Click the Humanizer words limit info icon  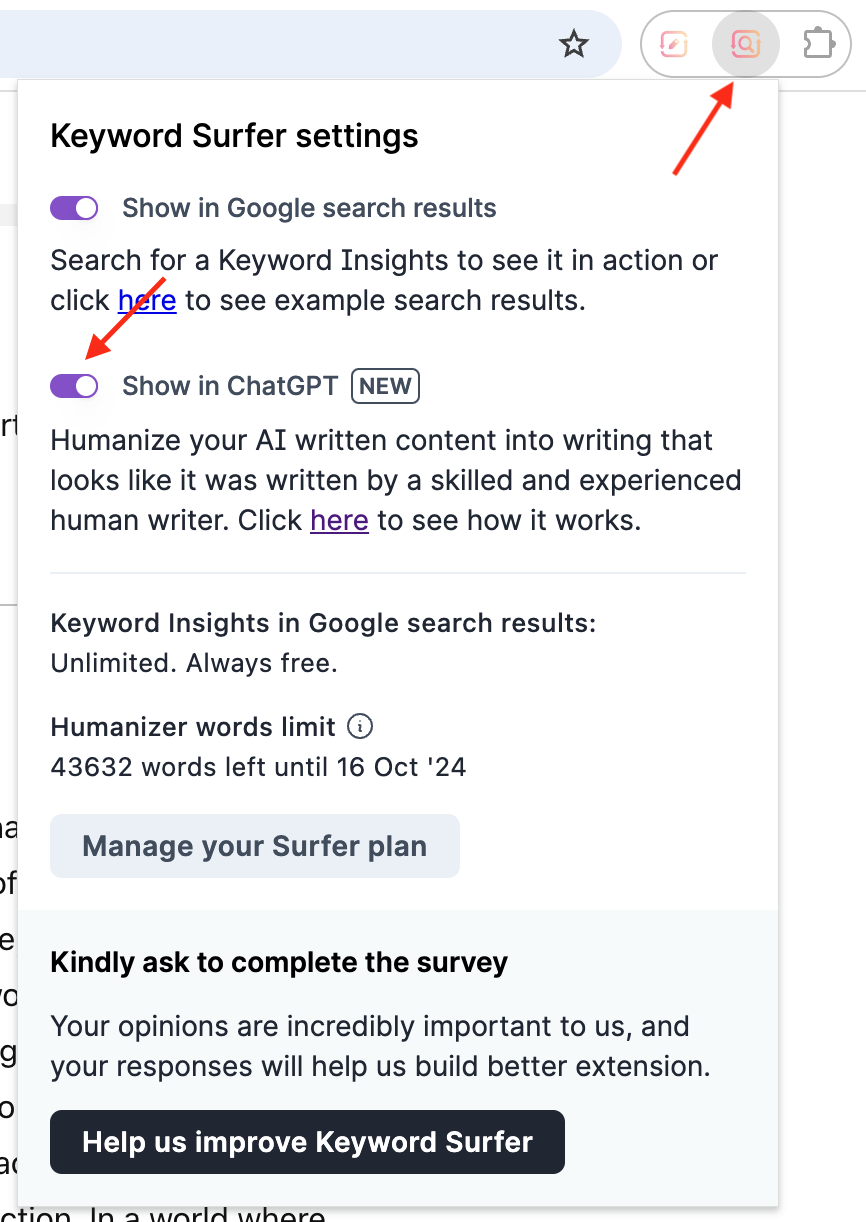pos(360,726)
